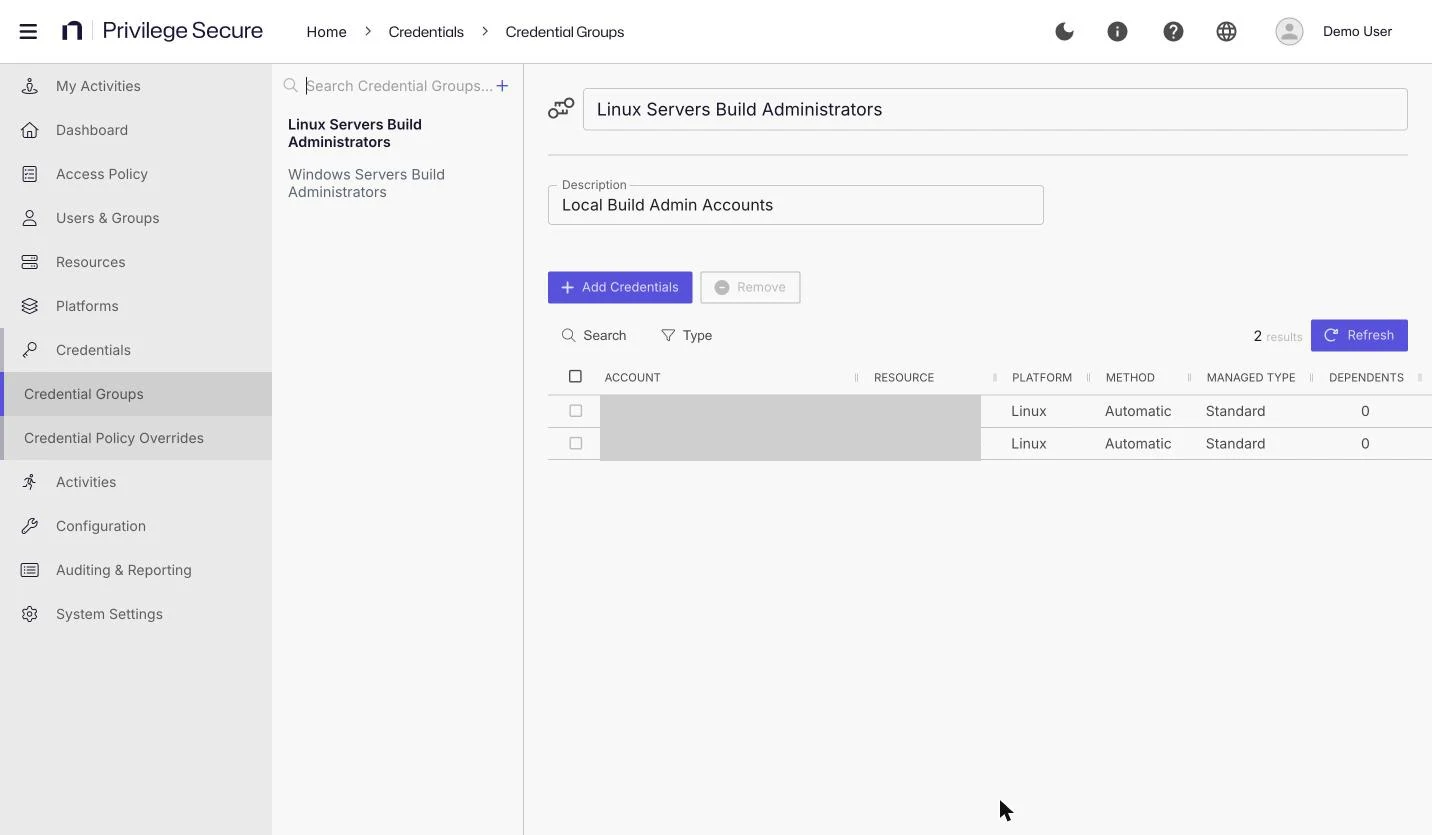Open Activities in sidebar
This screenshot has width=1432, height=835.
point(136,482)
